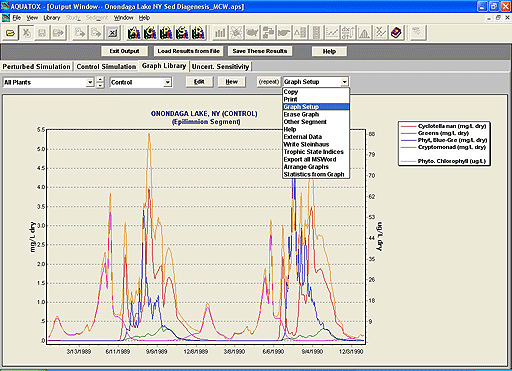The width and height of the screenshot is (512, 371).
Task: Collapse the Graph Setup dropdown arrow
Action: (x=344, y=82)
